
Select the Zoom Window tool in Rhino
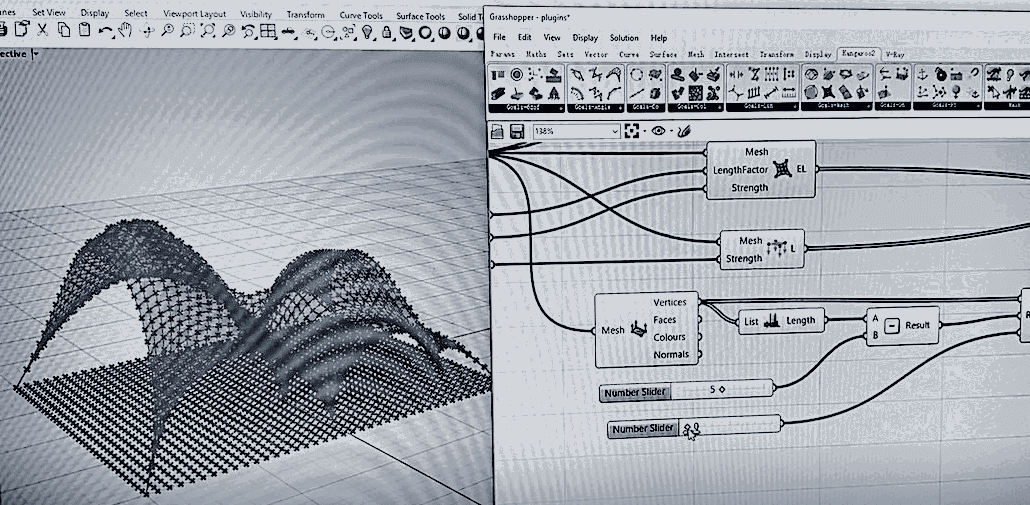pos(187,30)
